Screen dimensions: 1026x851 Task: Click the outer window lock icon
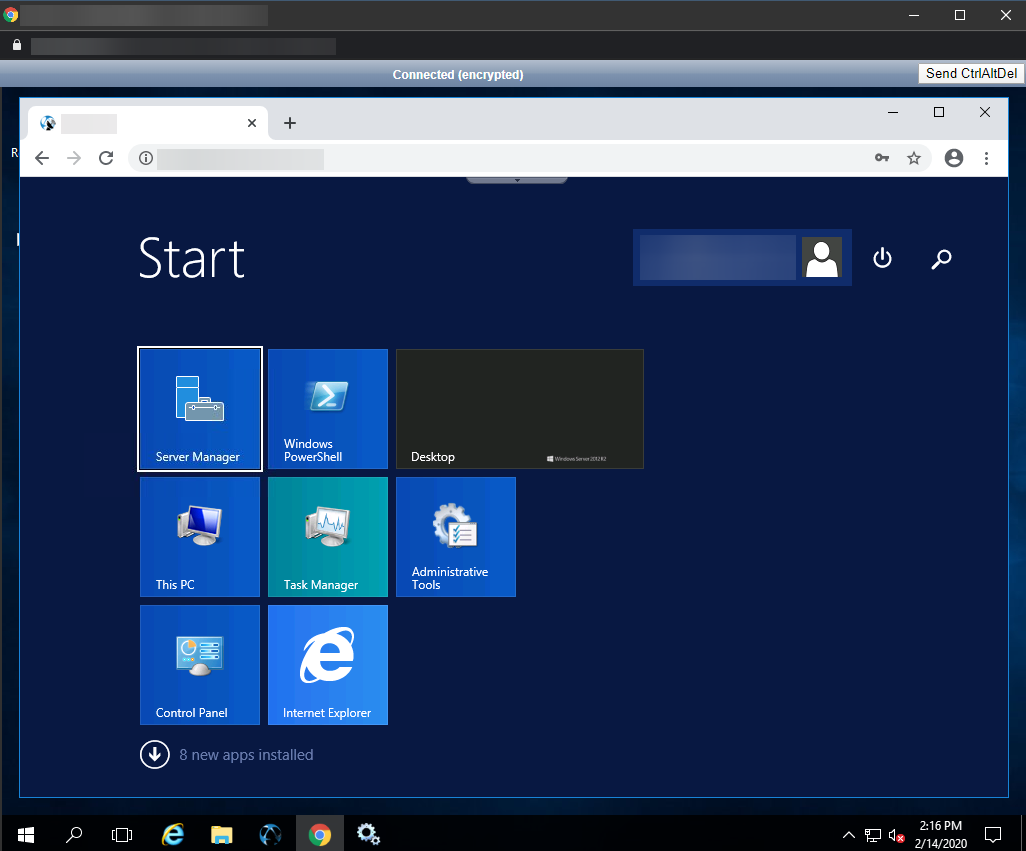coord(17,44)
